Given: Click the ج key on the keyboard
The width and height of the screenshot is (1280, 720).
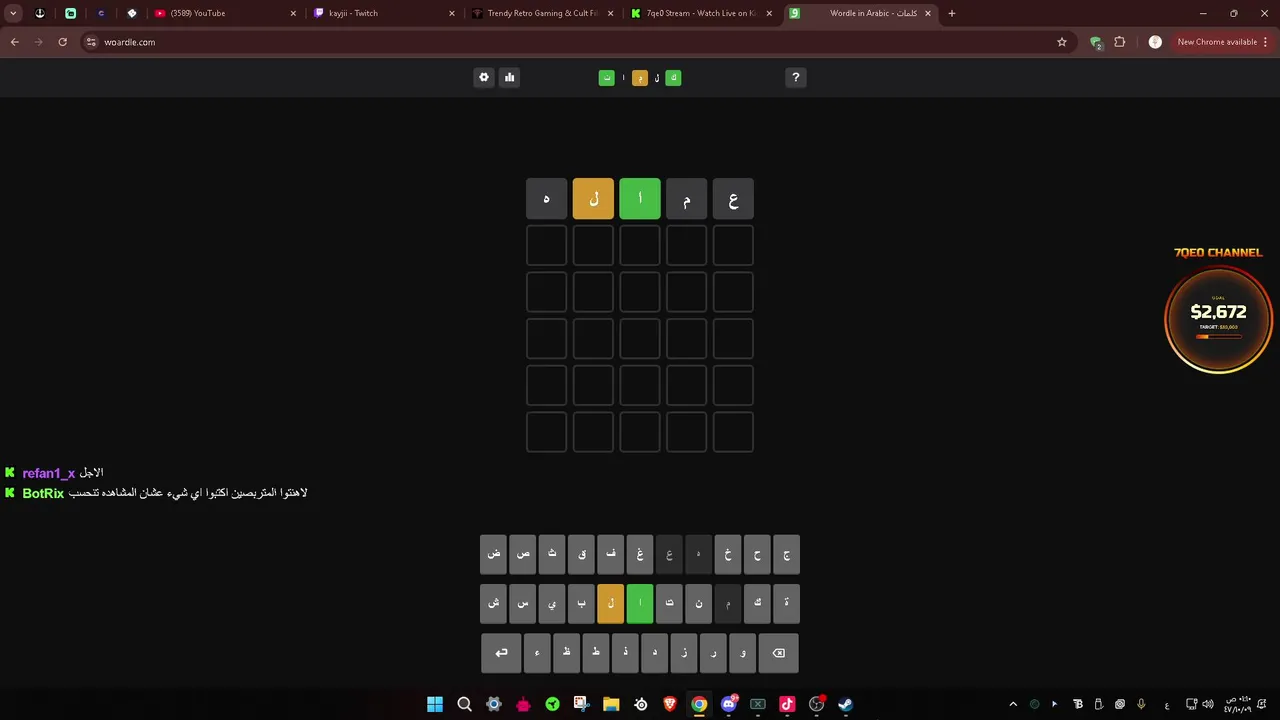Looking at the screenshot, I should click(x=786, y=554).
